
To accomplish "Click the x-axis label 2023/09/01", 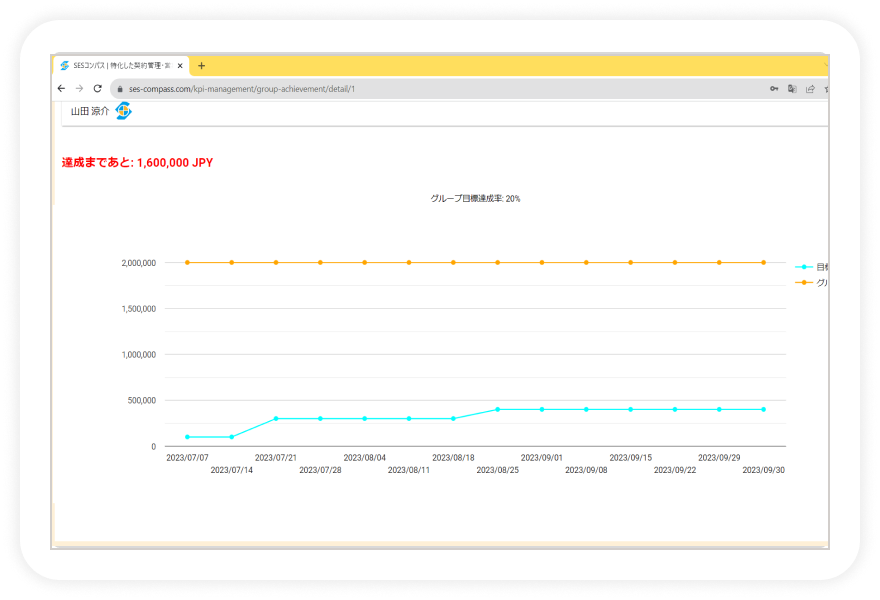I will 542,458.
